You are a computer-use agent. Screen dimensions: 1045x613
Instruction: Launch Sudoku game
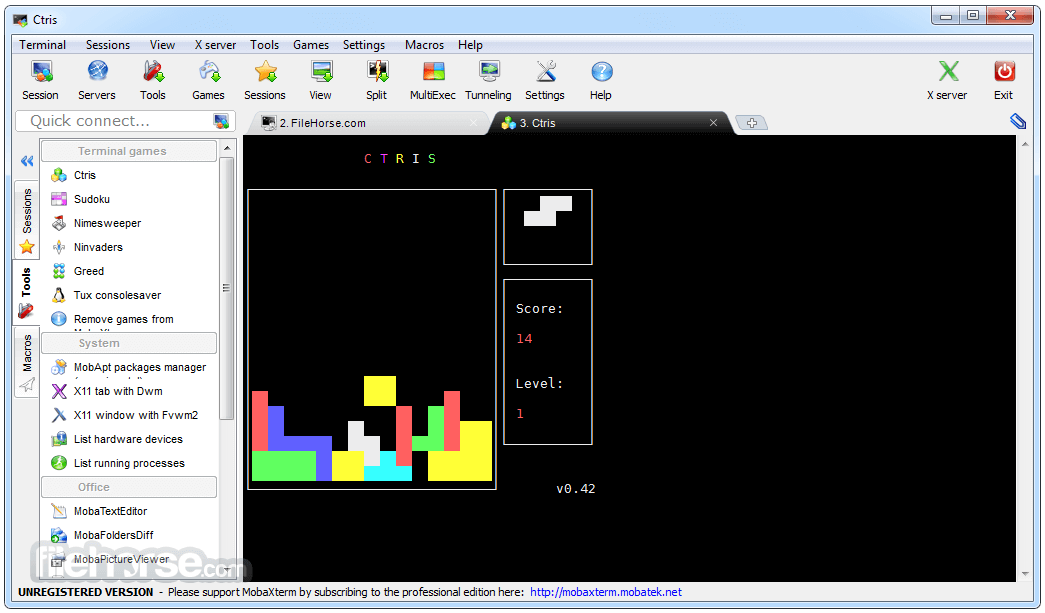point(91,199)
